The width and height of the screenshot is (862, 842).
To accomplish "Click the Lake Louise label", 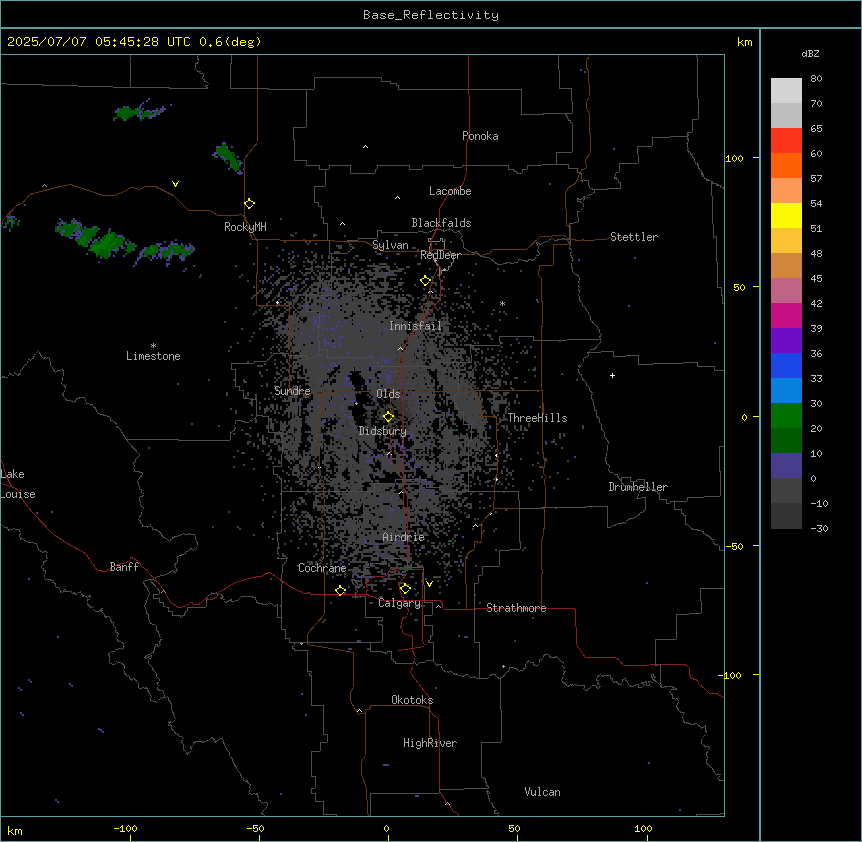I will [x=18, y=484].
